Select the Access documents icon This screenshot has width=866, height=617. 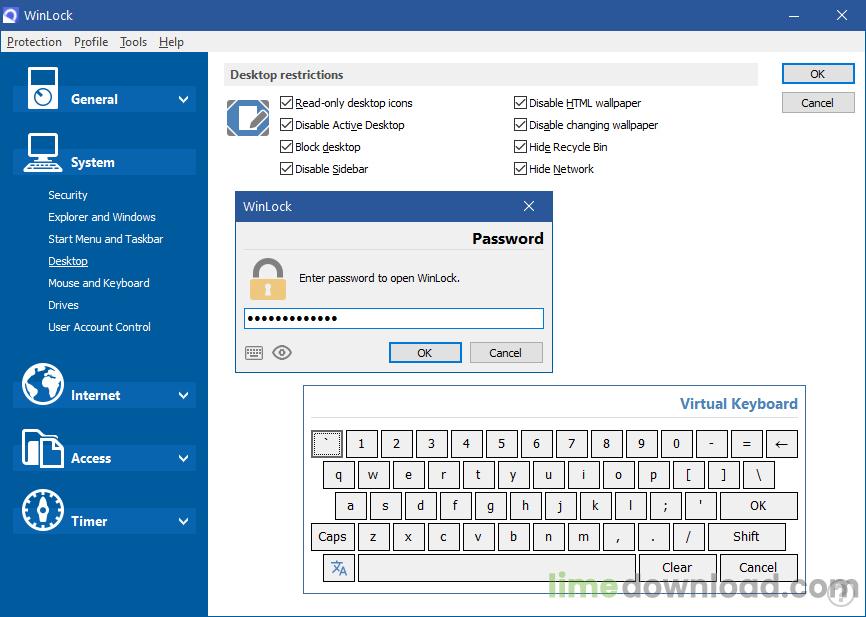[43, 449]
